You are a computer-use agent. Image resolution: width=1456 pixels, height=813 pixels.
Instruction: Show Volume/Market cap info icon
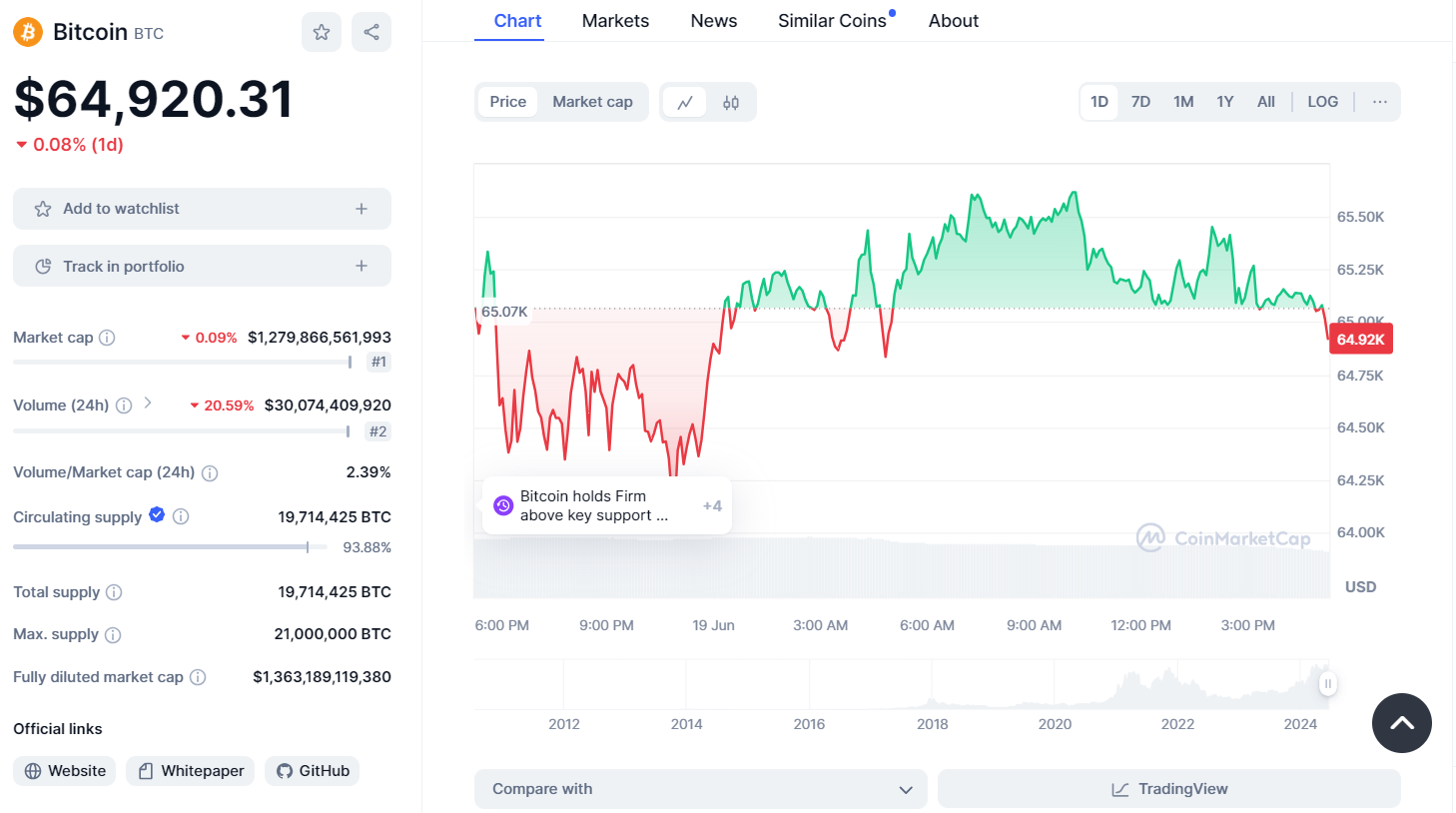coord(210,473)
